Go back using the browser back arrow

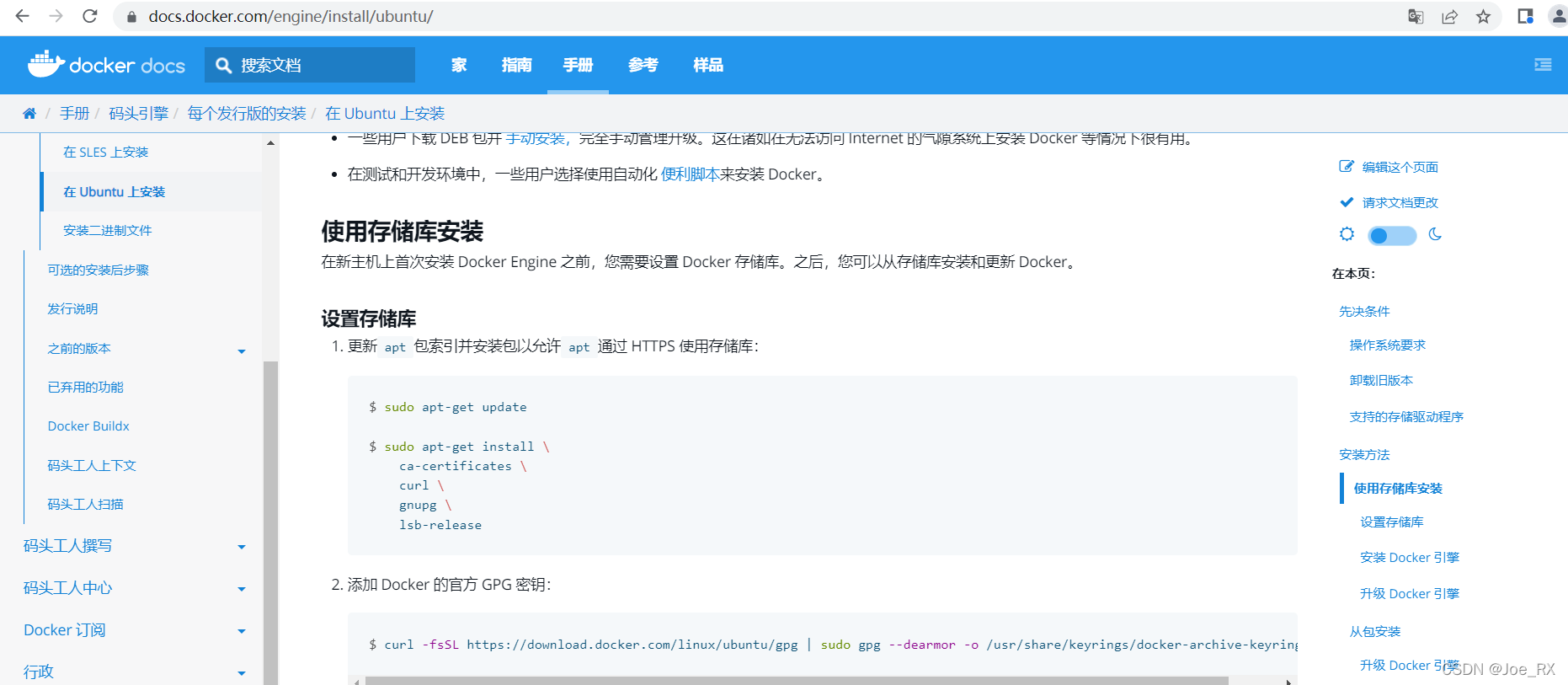22,16
